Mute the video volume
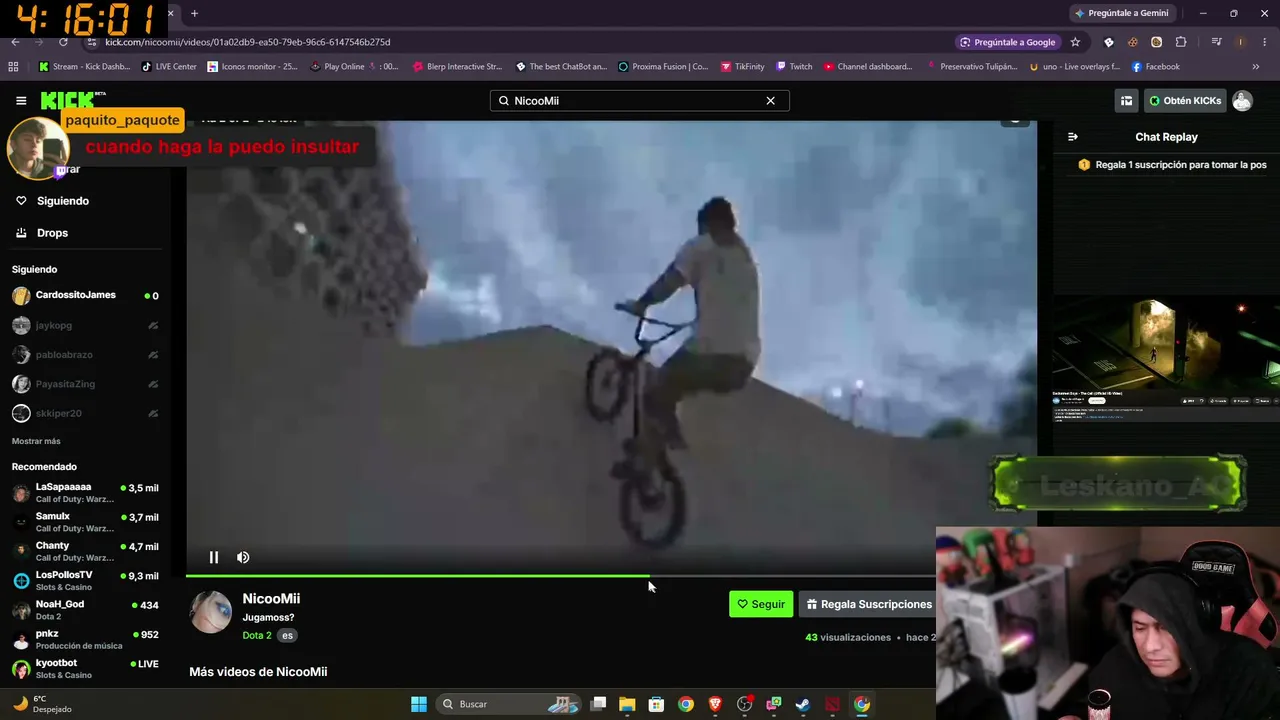The image size is (1280, 720). (x=243, y=557)
